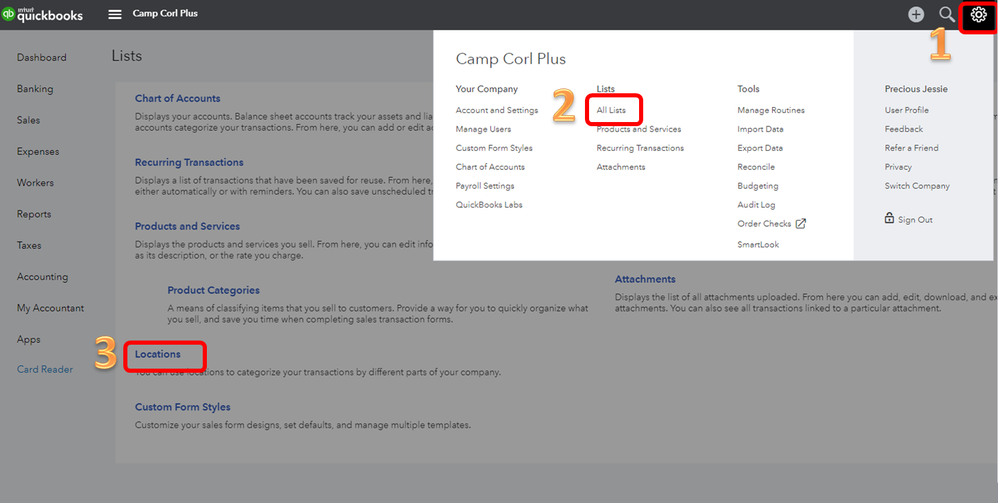Viewport: 998px width, 503px height.
Task: Select Workers in the sidebar
Action: pos(35,183)
